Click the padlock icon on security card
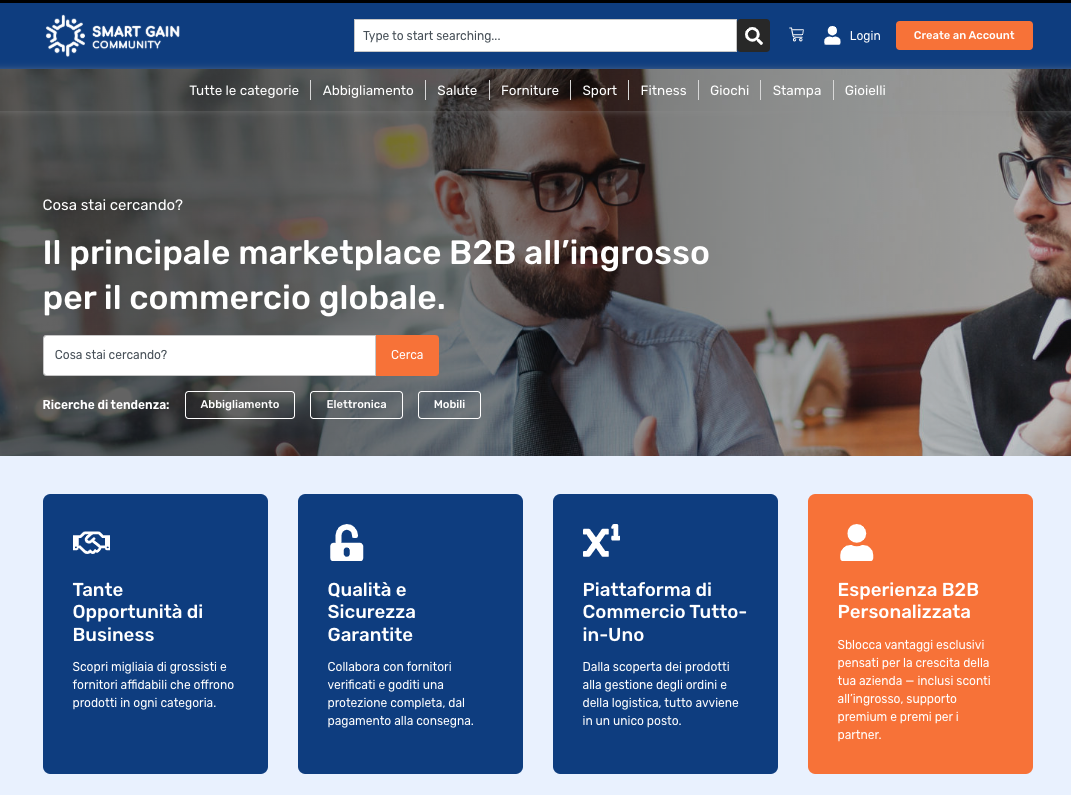This screenshot has width=1071, height=795. click(x=346, y=542)
